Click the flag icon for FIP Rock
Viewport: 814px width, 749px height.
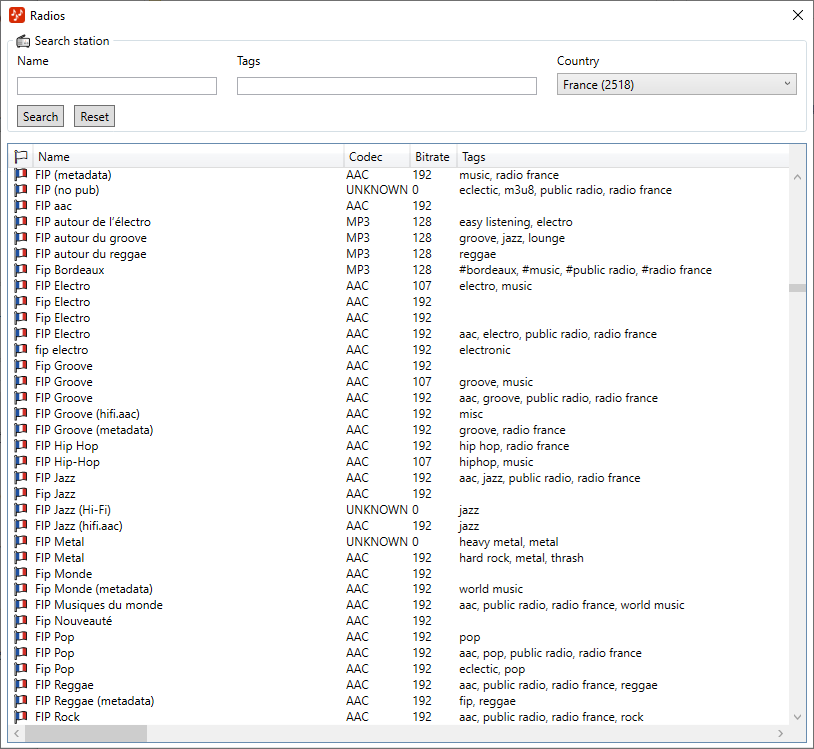point(21,717)
